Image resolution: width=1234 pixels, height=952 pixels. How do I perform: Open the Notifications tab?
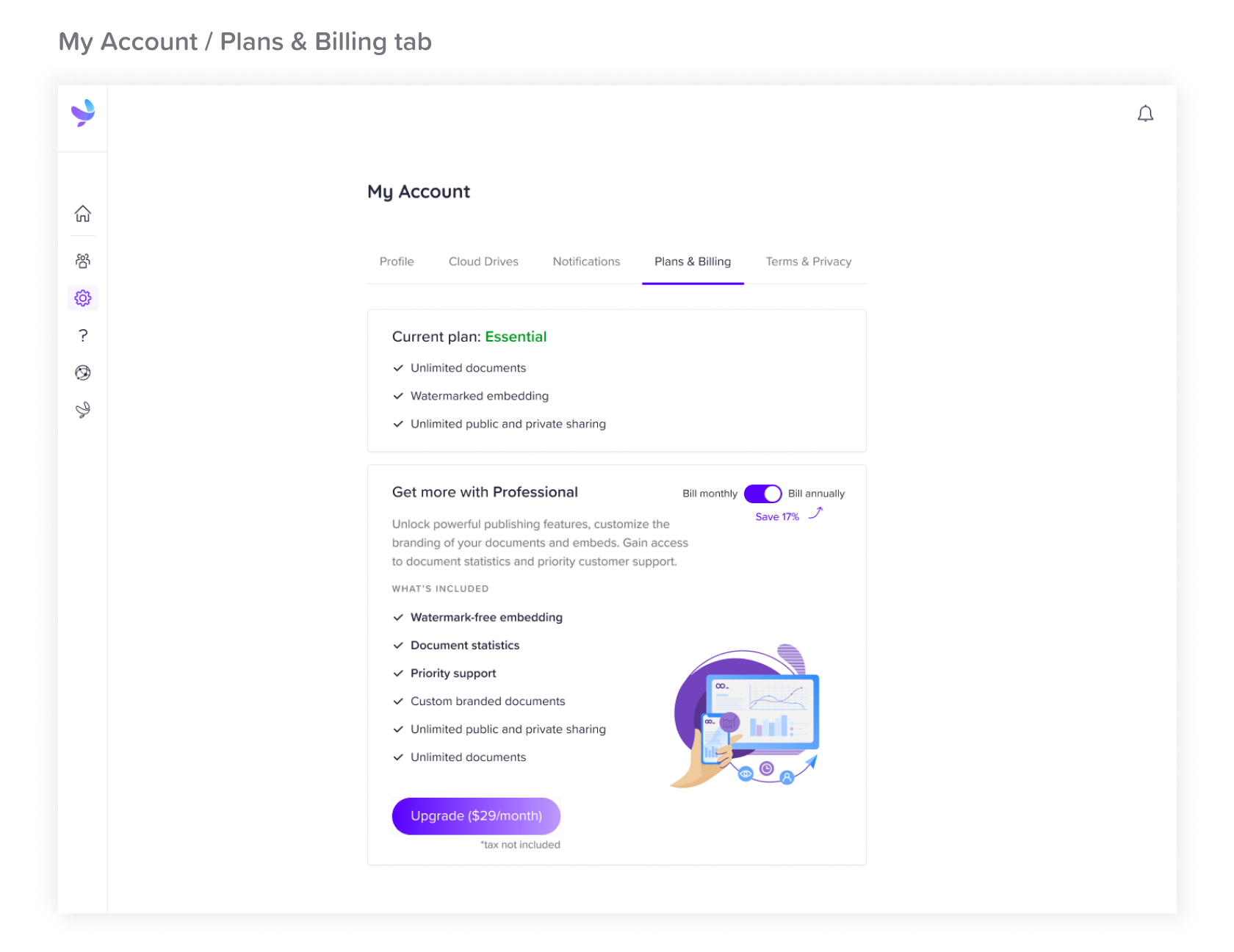pyautogui.click(x=586, y=262)
